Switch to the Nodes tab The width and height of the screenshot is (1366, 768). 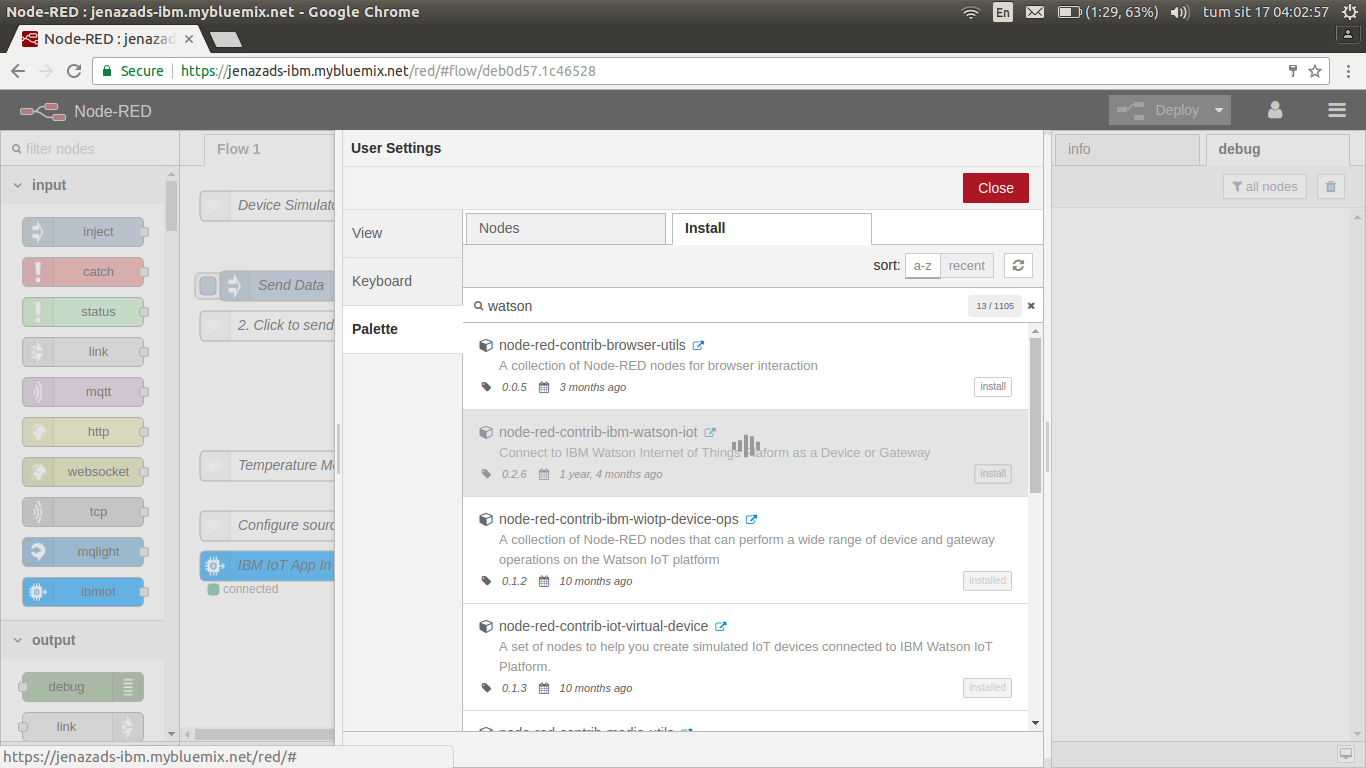565,228
